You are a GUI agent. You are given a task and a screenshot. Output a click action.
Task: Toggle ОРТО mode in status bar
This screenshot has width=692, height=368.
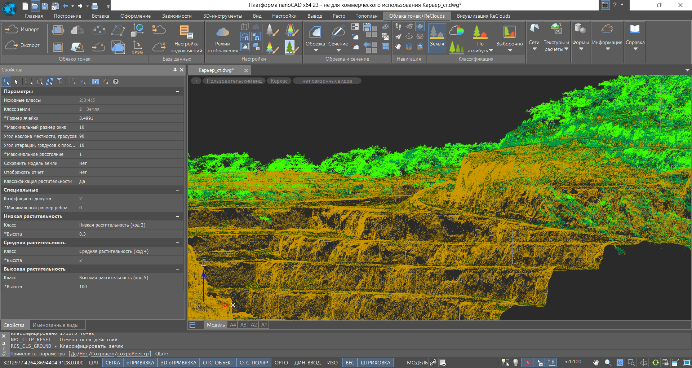281,363
